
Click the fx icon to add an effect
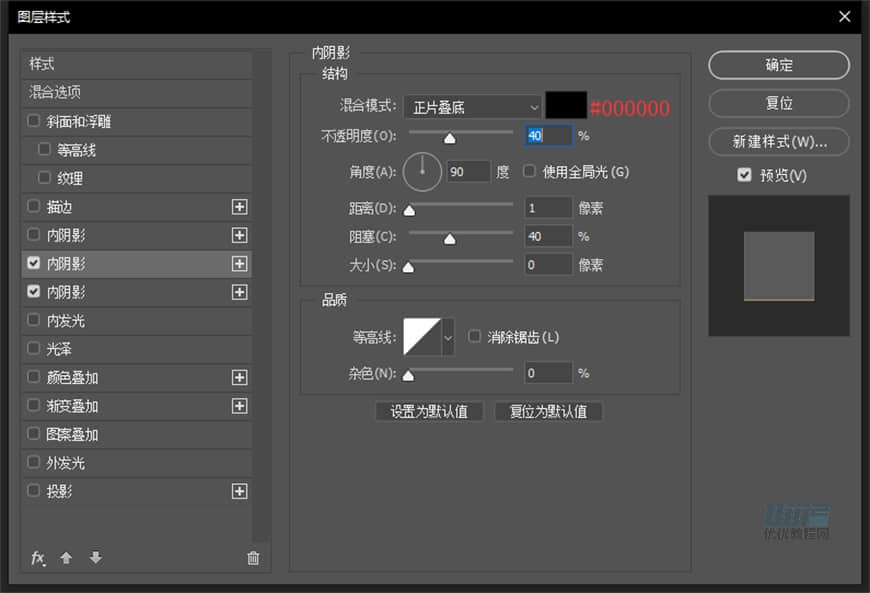pos(37,558)
